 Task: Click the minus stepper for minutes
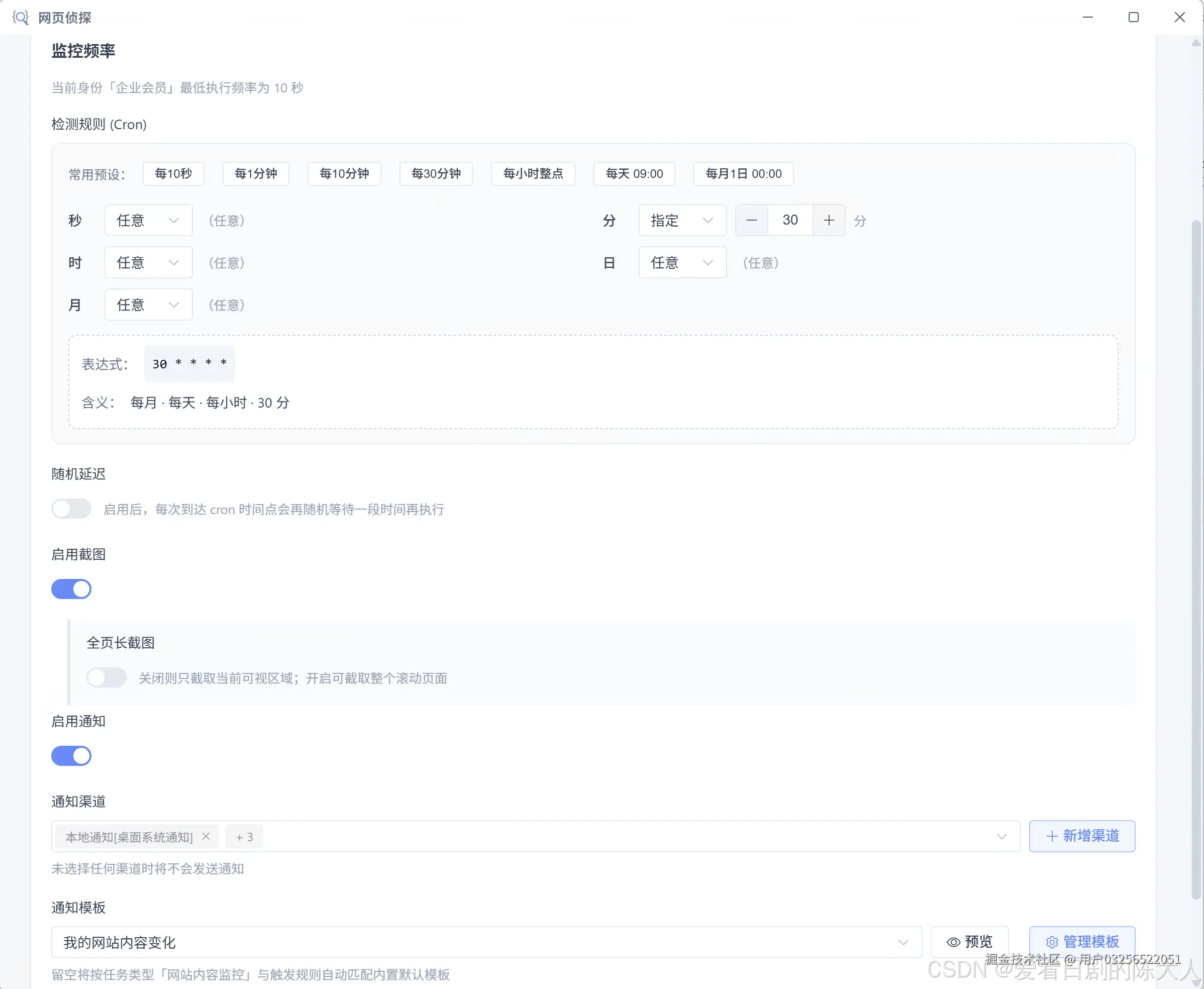click(x=752, y=221)
